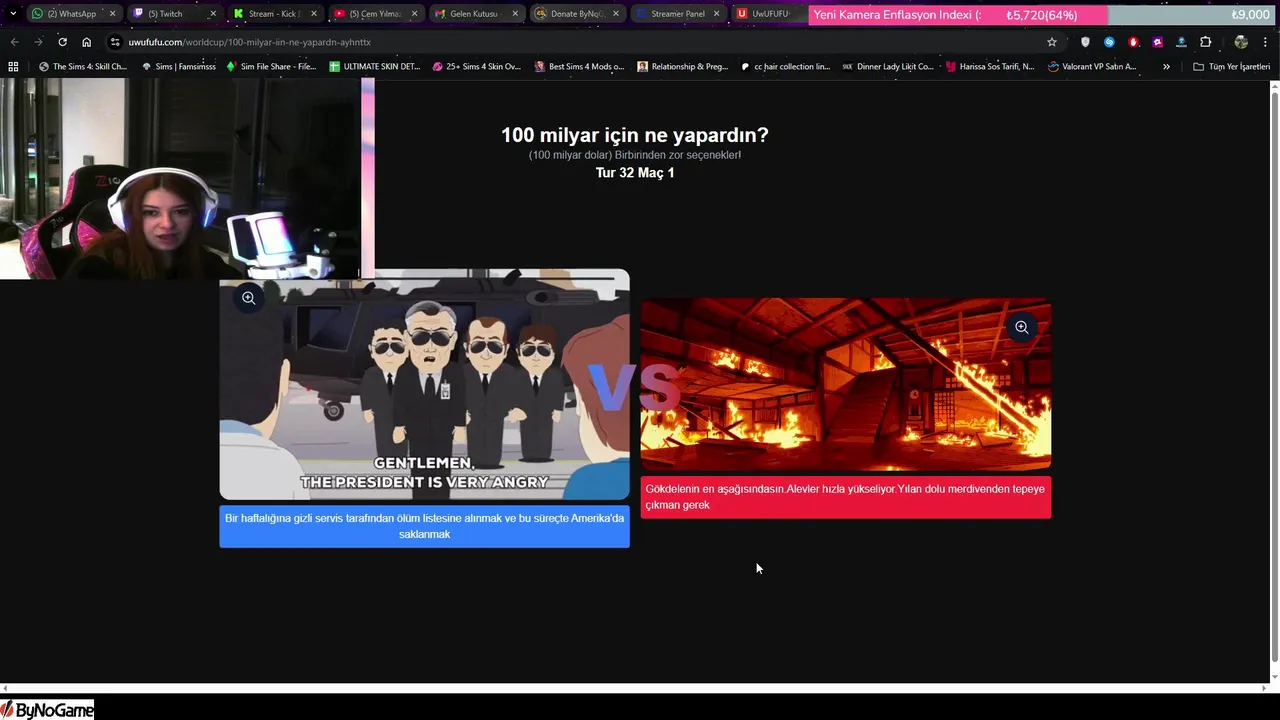This screenshot has height=720, width=1280.
Task: Open the red extension icon in toolbar
Action: coord(1133,42)
